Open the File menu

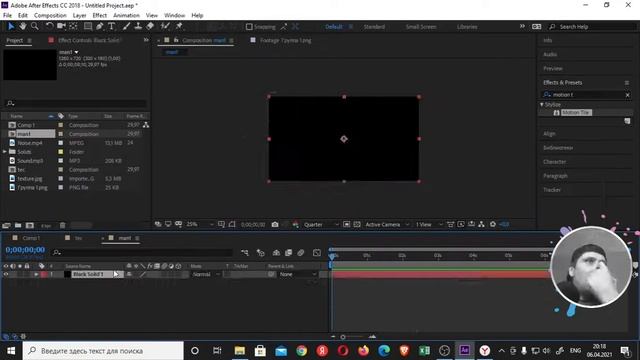[7, 16]
